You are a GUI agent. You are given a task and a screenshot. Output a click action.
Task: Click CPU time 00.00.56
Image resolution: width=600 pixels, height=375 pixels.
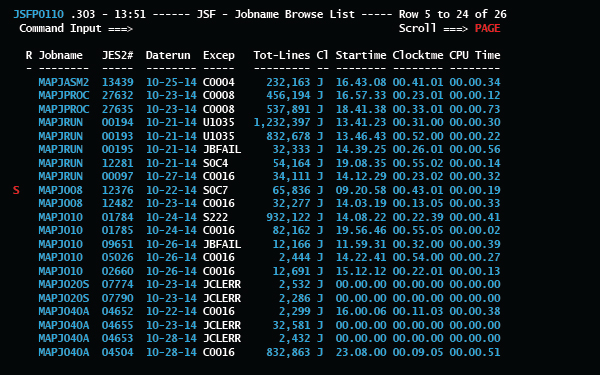(475, 149)
